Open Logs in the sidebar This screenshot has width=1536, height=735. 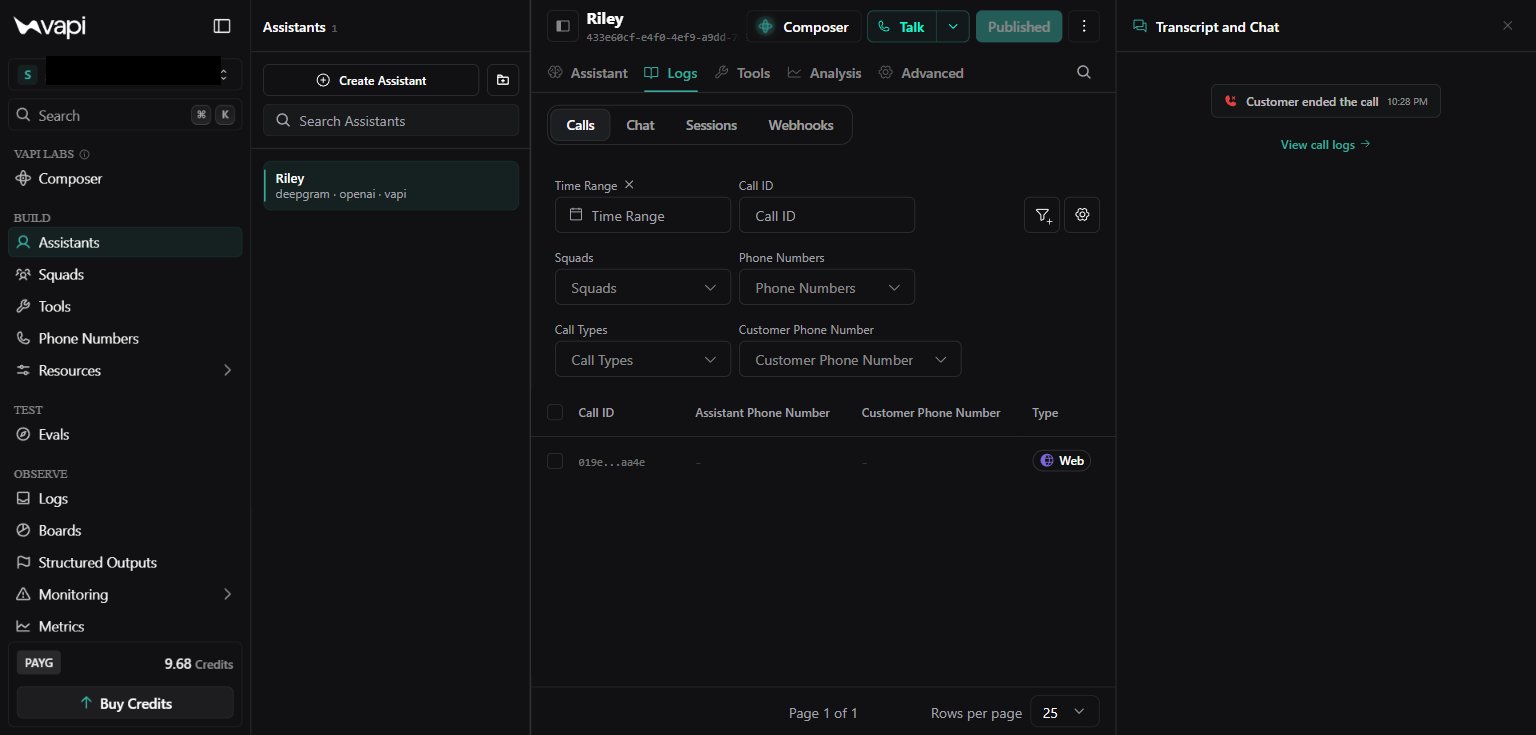[125, 498]
